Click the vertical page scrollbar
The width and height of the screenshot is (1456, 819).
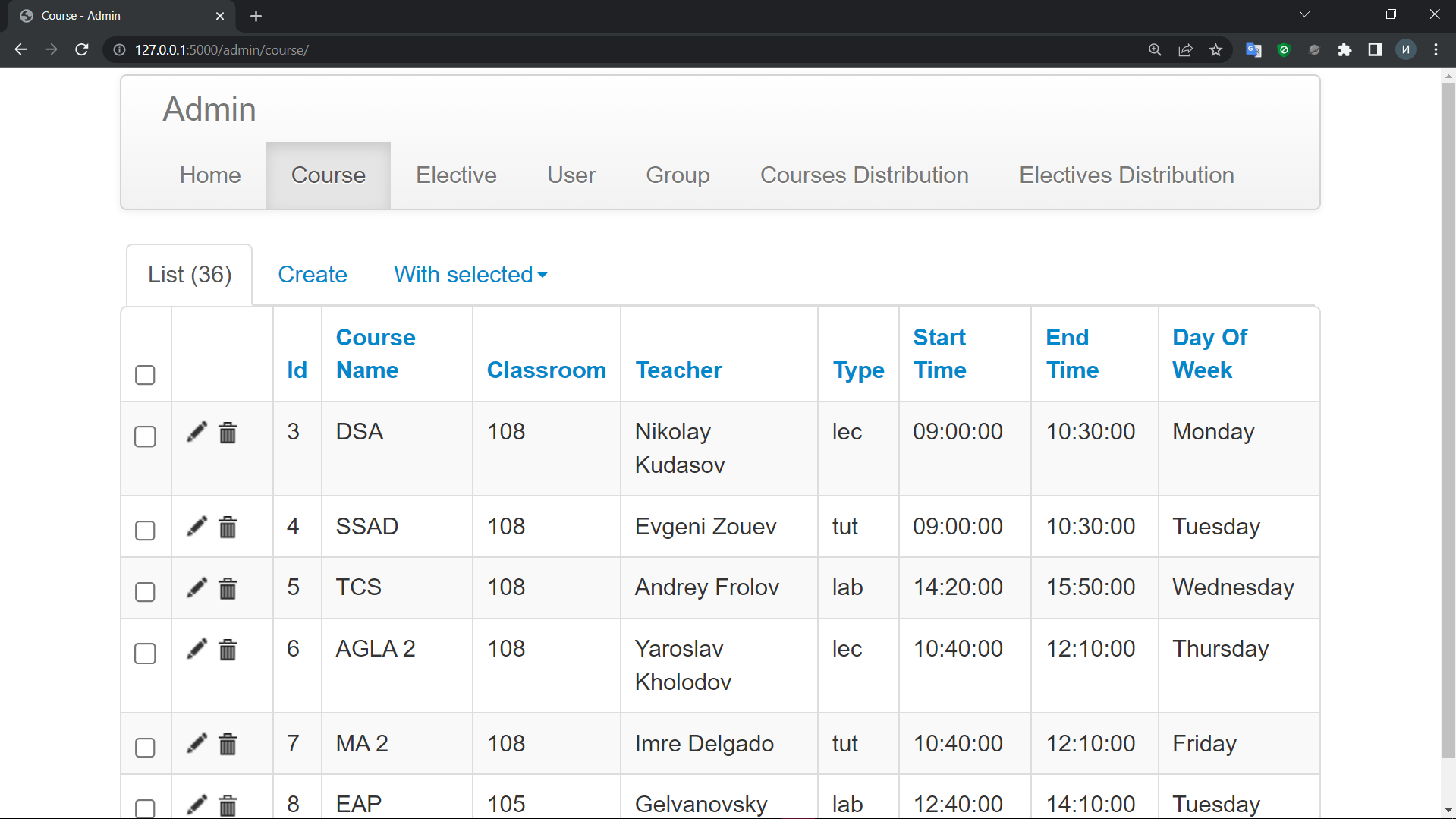pyautogui.click(x=1448, y=417)
